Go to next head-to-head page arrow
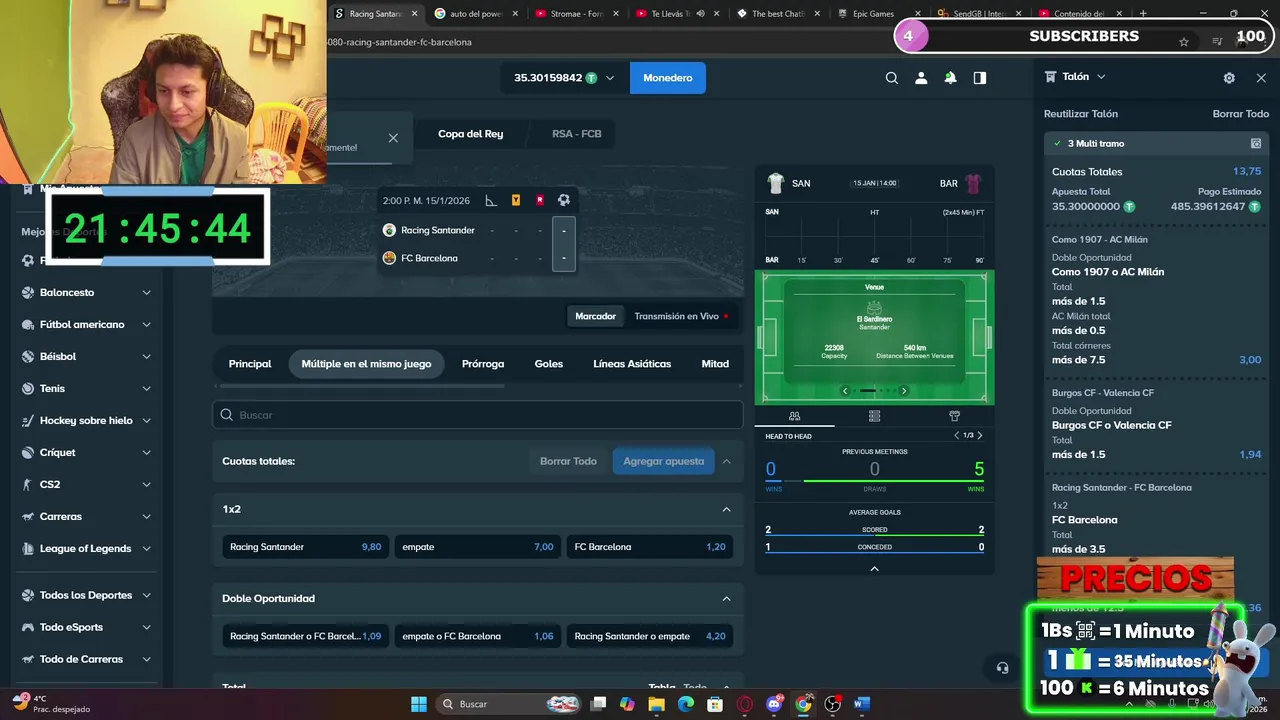The image size is (1280, 720). (x=980, y=435)
